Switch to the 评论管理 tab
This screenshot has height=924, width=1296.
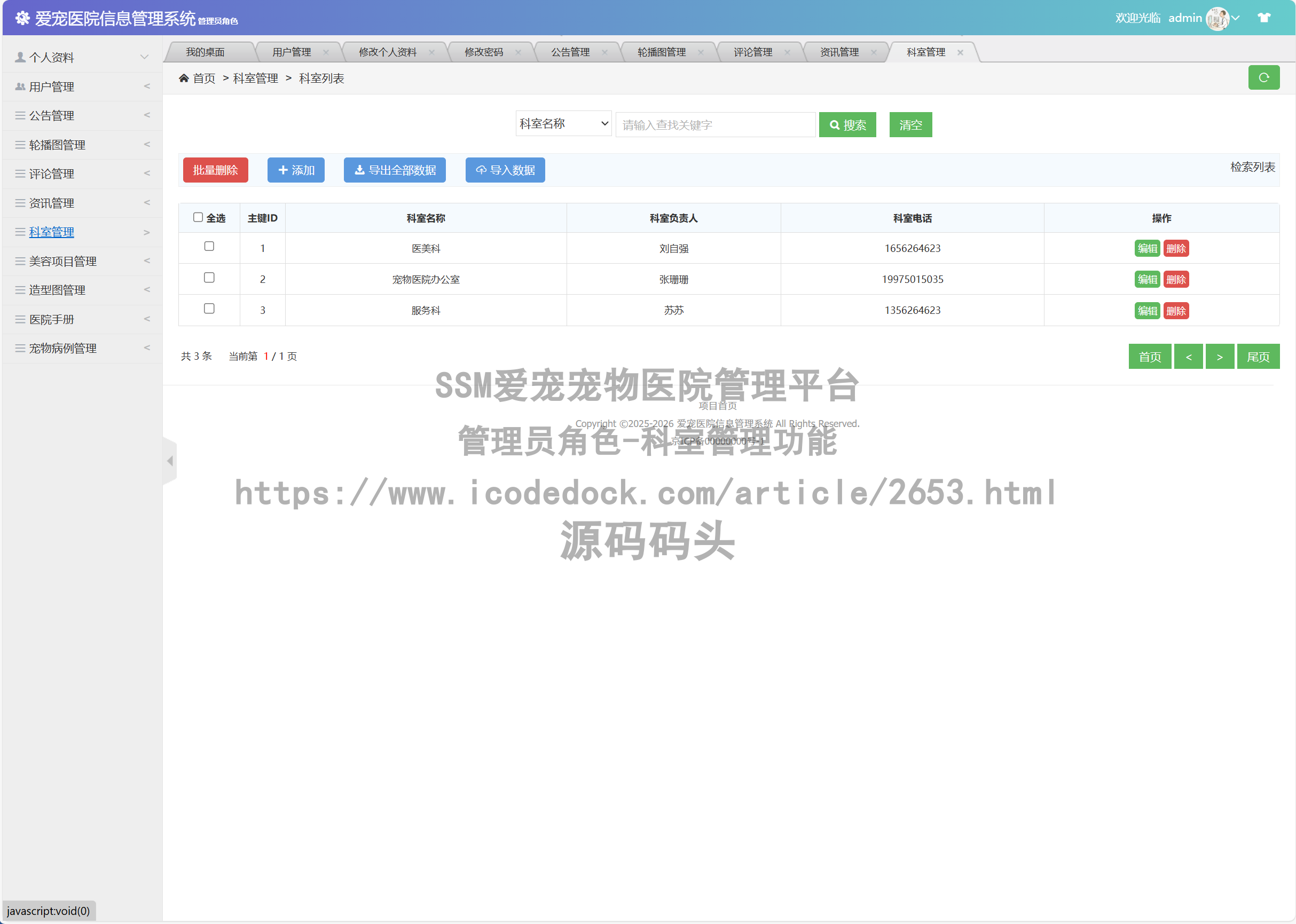(753, 52)
